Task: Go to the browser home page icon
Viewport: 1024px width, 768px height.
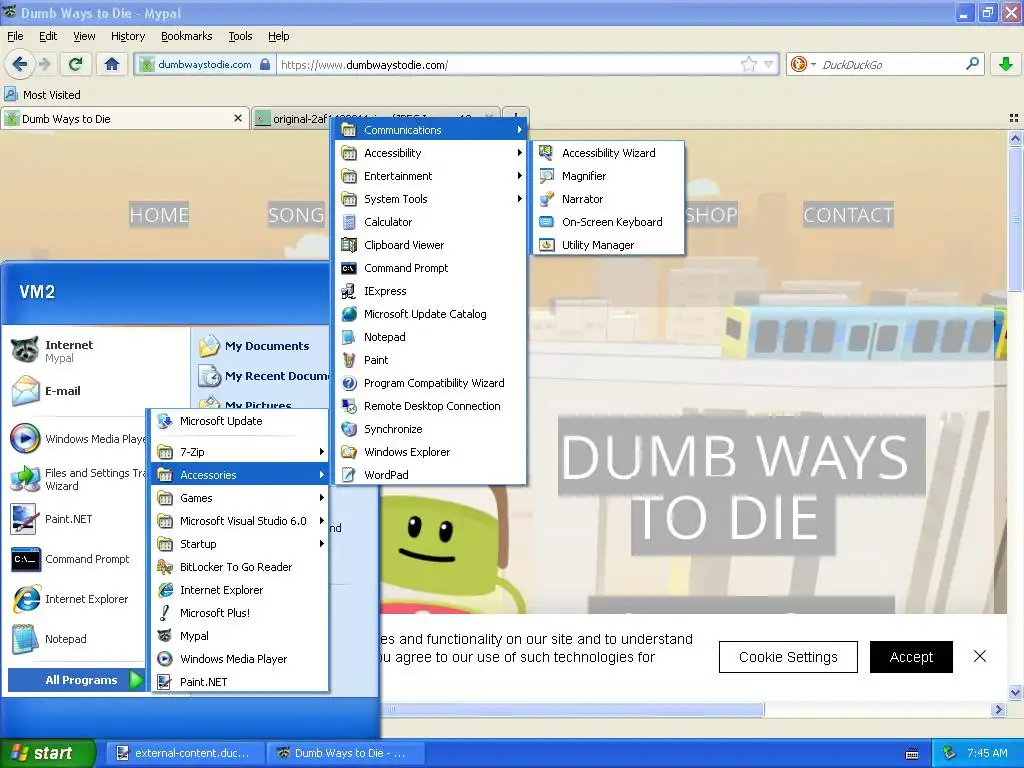Action: pyautogui.click(x=112, y=64)
